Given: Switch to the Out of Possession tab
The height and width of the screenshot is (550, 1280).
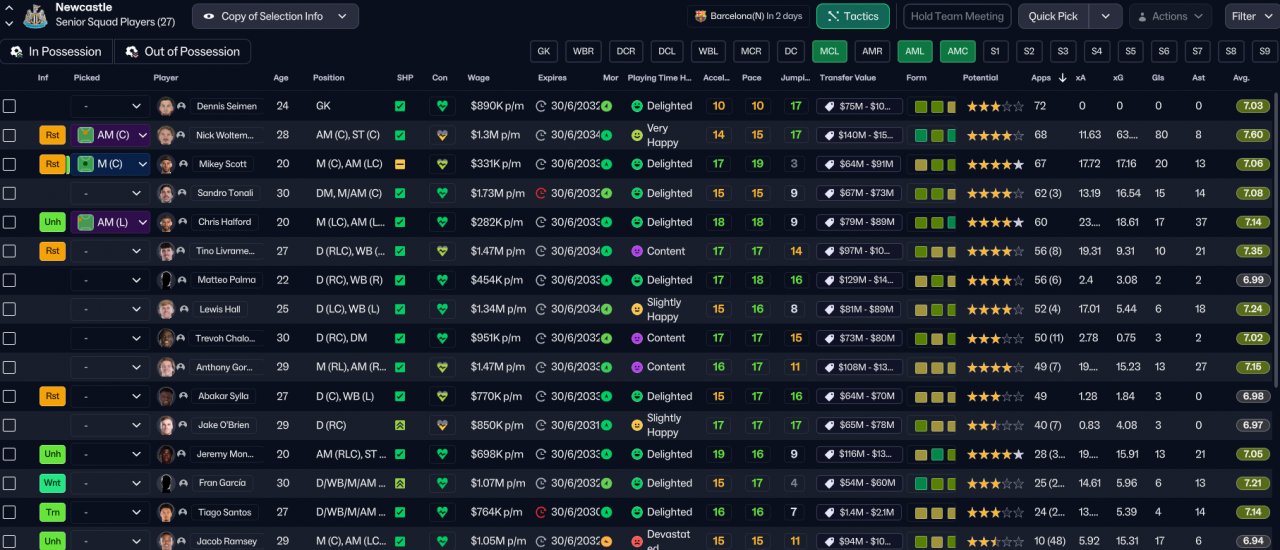Looking at the screenshot, I should point(183,52).
